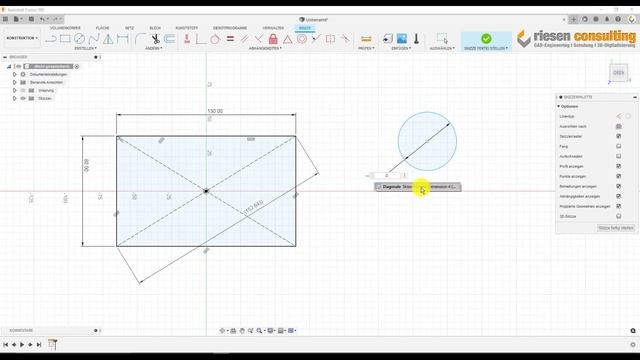Click the Insert McMaster-Carr screw icon
Screen dimensions: 640x360
416,39
